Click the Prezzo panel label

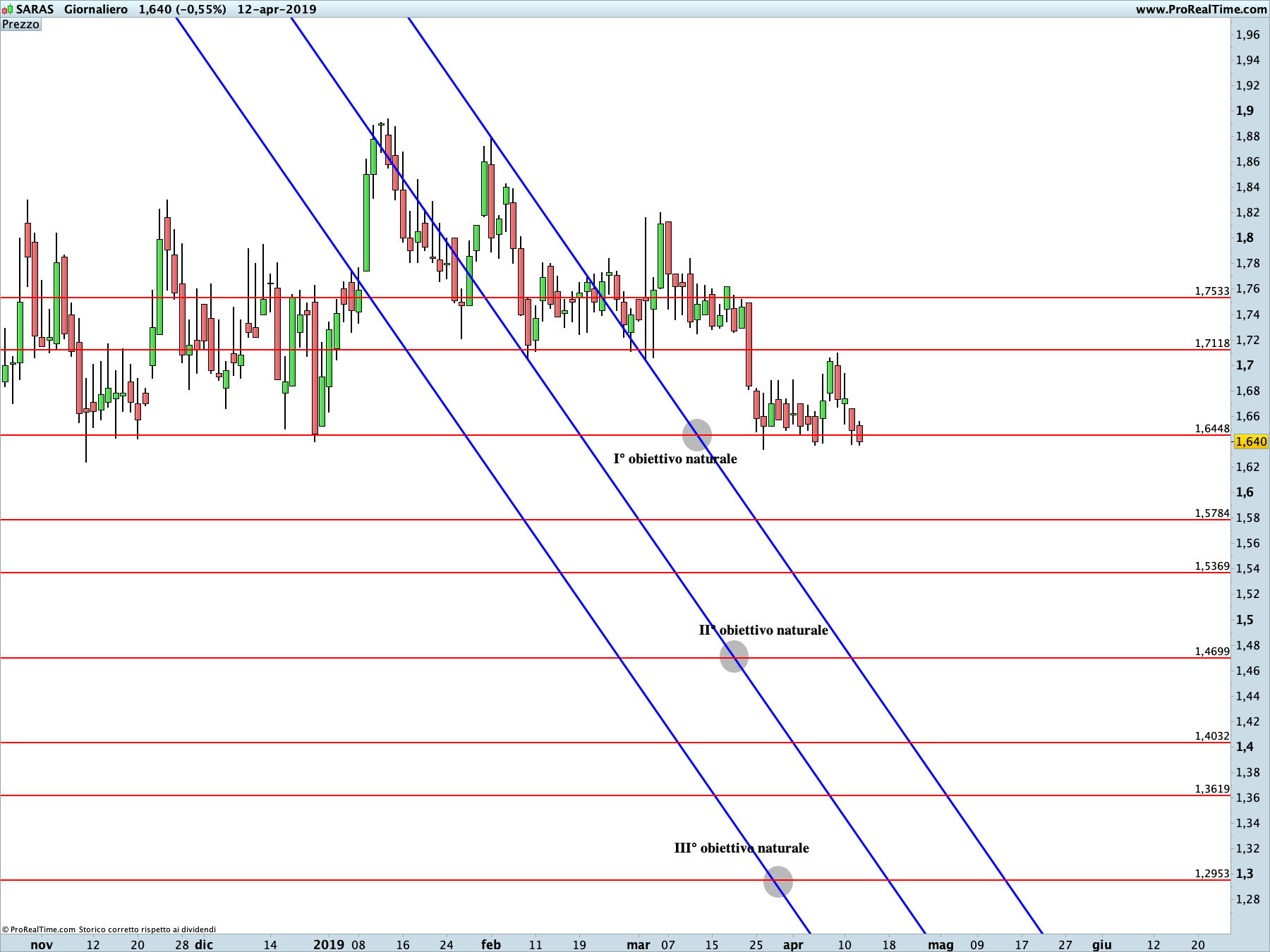coord(21,24)
